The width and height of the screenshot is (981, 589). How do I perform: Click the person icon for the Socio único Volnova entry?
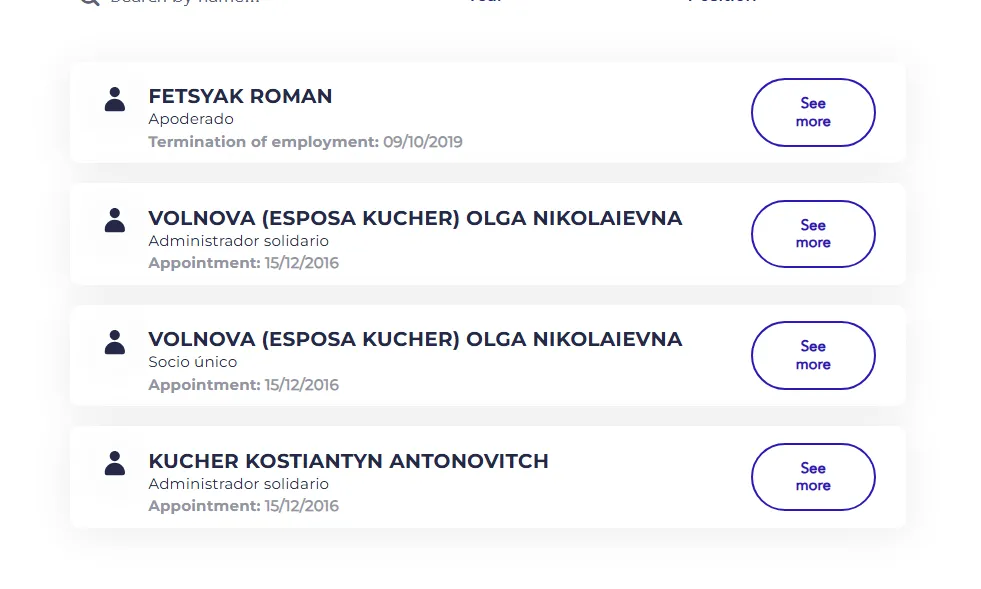click(x=115, y=342)
